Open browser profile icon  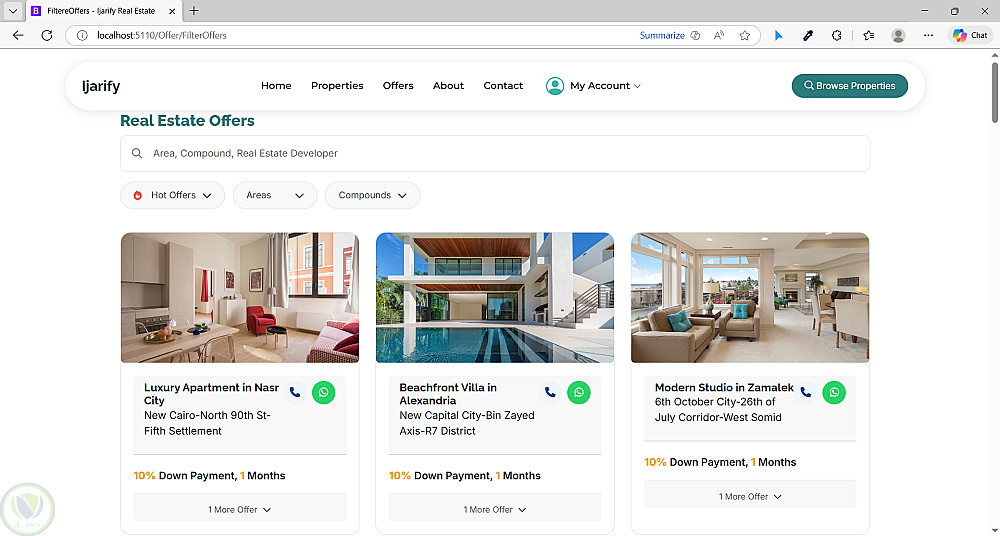[898, 35]
